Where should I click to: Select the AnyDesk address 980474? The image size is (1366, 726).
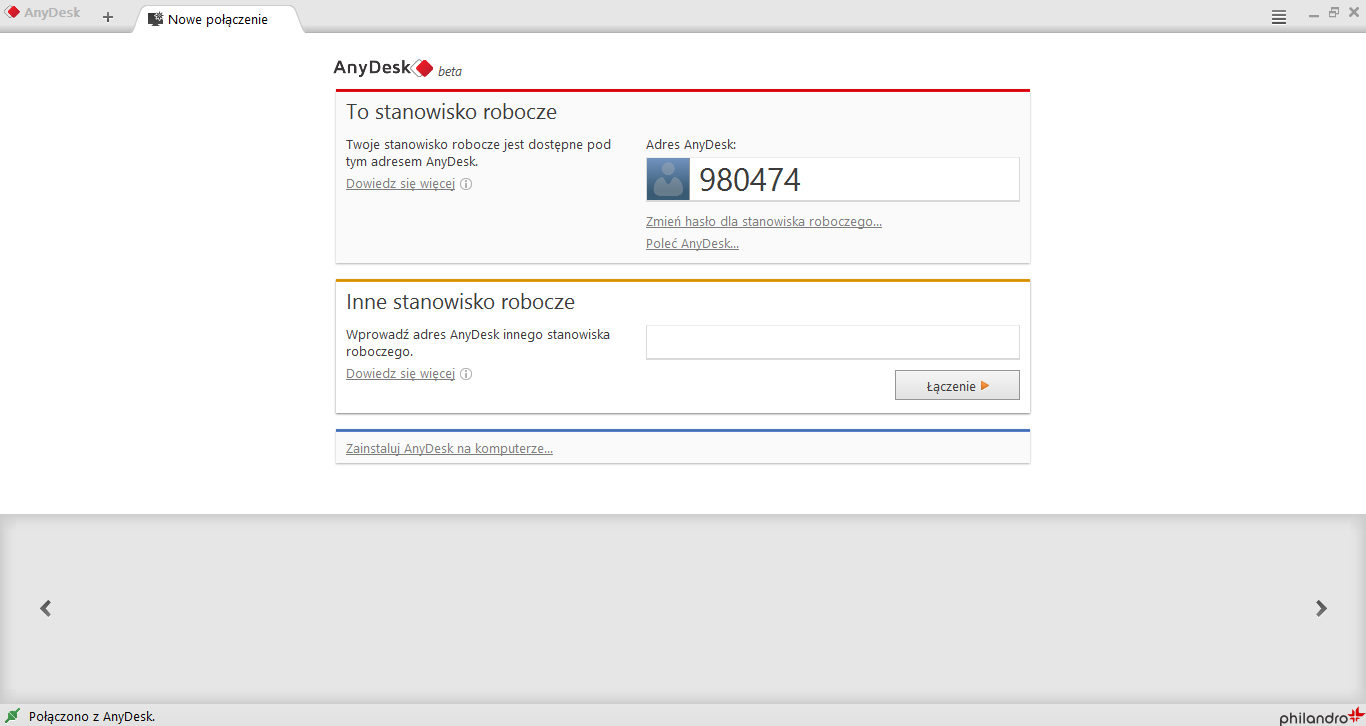[750, 180]
